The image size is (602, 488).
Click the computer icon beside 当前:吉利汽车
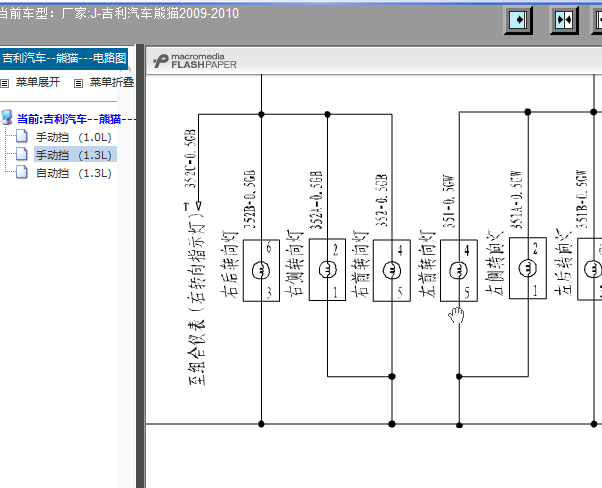pyautogui.click(x=7, y=117)
